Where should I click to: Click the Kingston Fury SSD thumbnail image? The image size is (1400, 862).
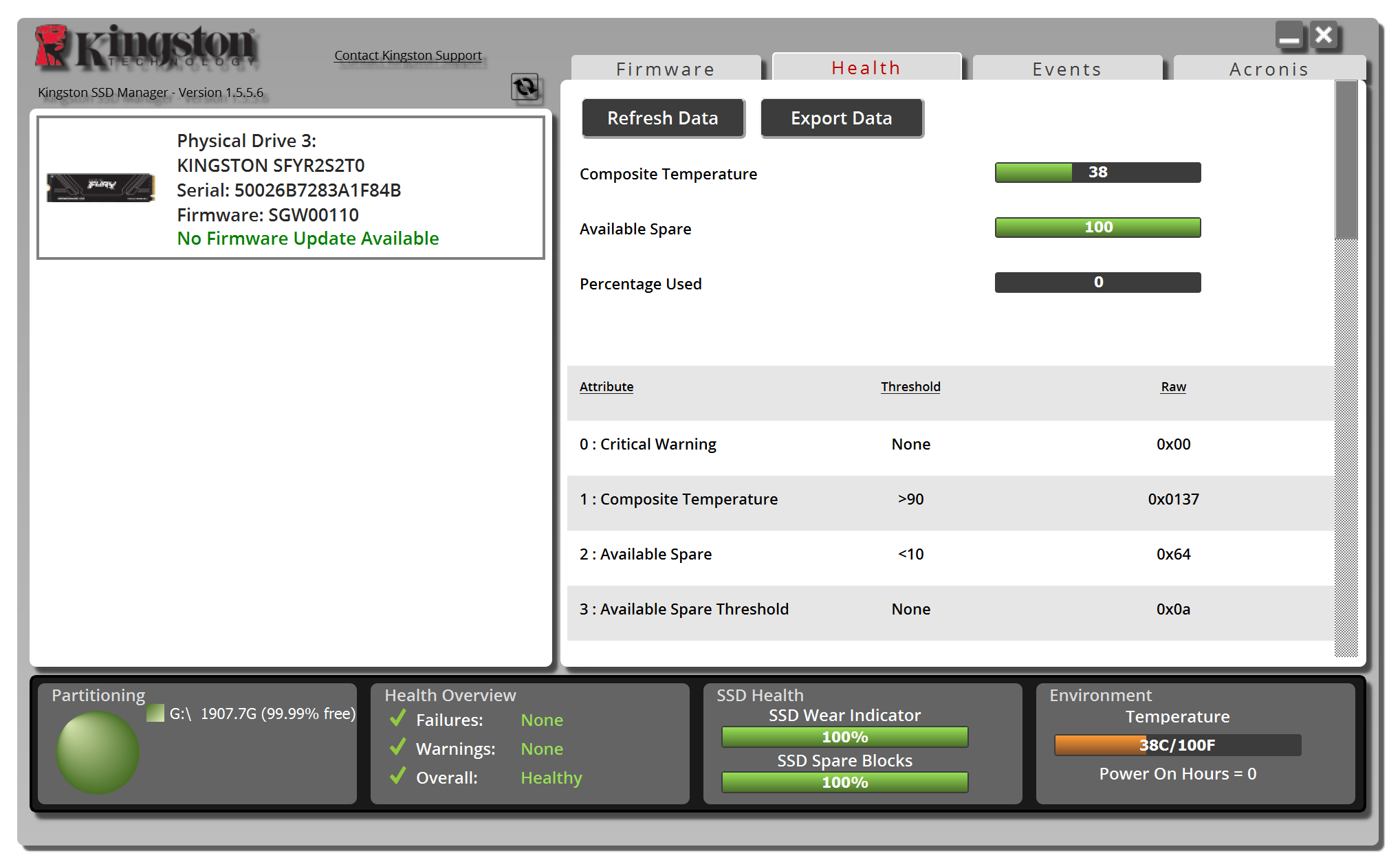point(100,187)
